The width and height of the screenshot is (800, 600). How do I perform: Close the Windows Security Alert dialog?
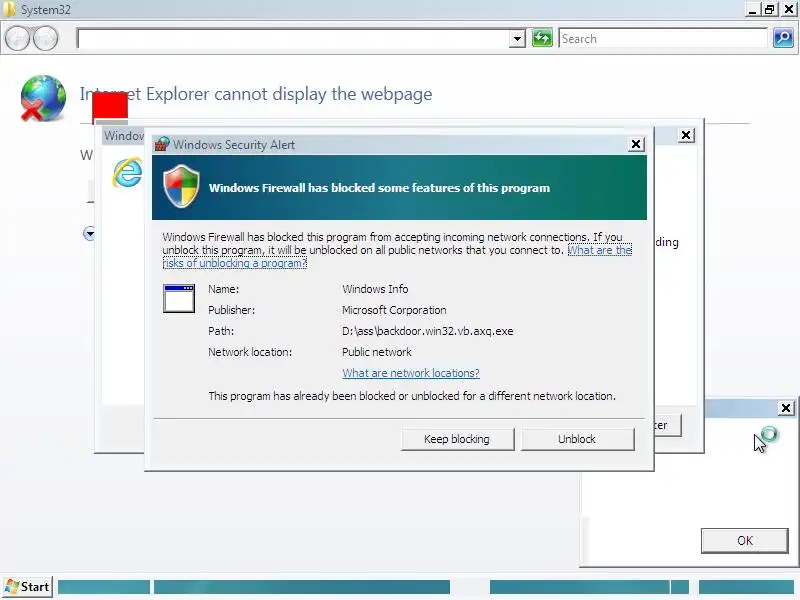click(x=636, y=144)
